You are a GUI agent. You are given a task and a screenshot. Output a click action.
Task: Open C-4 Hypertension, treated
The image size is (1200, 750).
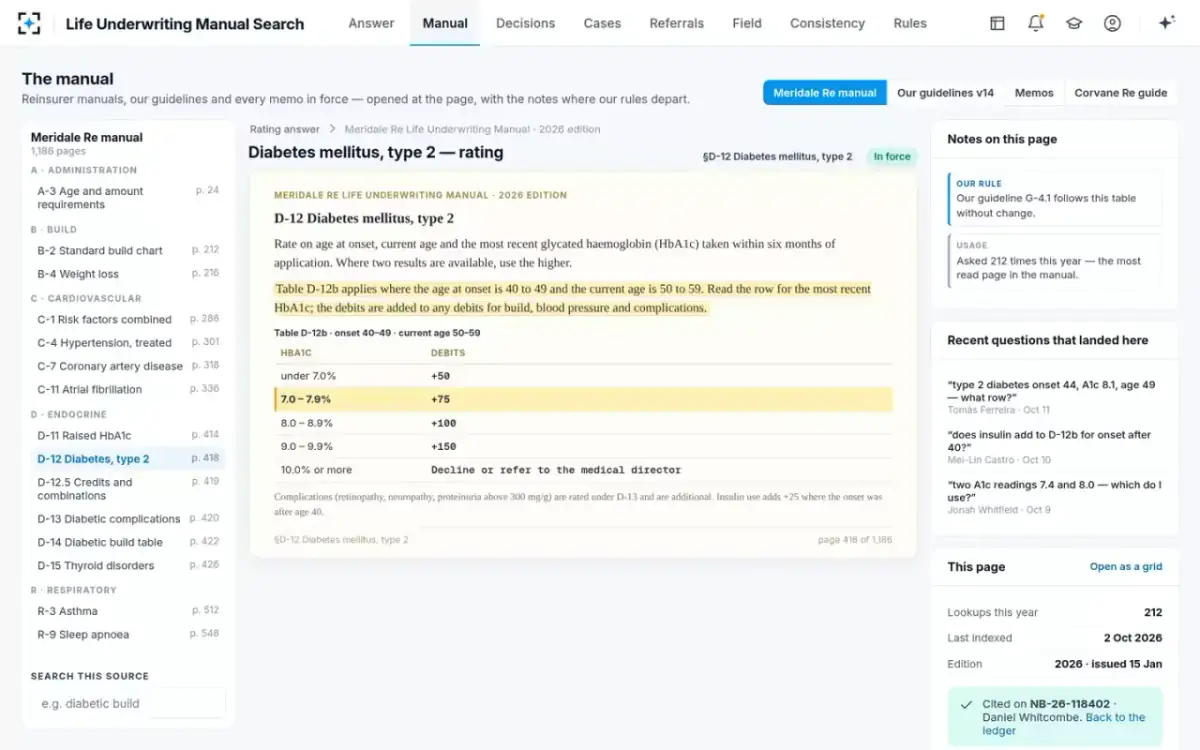(128, 342)
